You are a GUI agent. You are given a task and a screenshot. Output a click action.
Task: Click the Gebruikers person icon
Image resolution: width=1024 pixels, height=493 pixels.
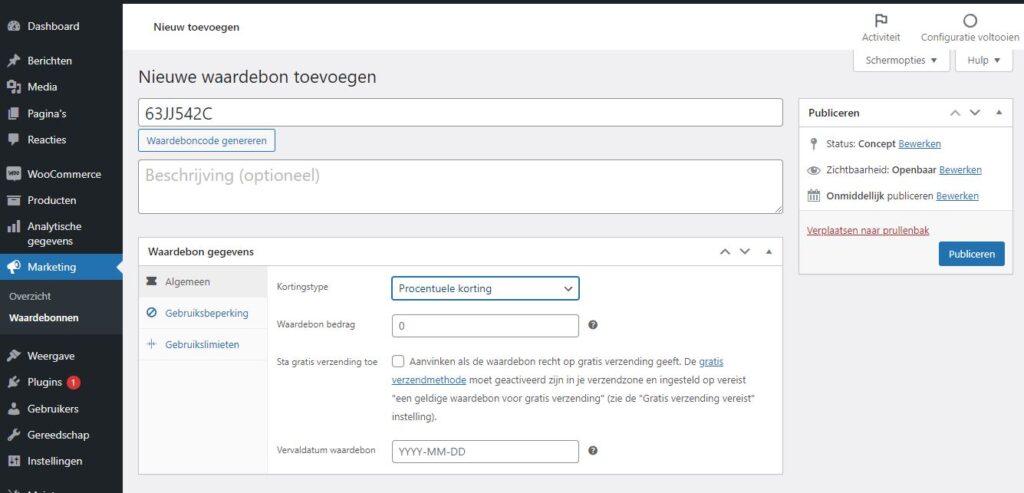pyautogui.click(x=13, y=409)
